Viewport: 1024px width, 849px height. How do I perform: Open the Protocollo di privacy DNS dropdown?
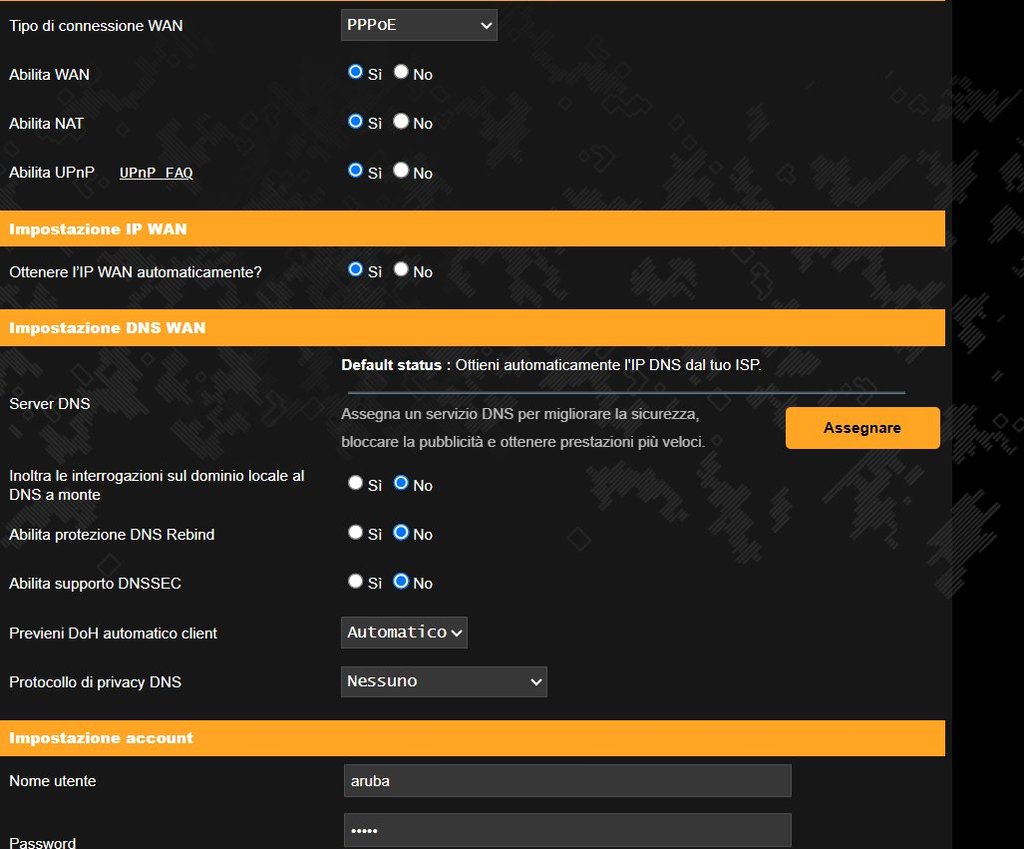443,681
